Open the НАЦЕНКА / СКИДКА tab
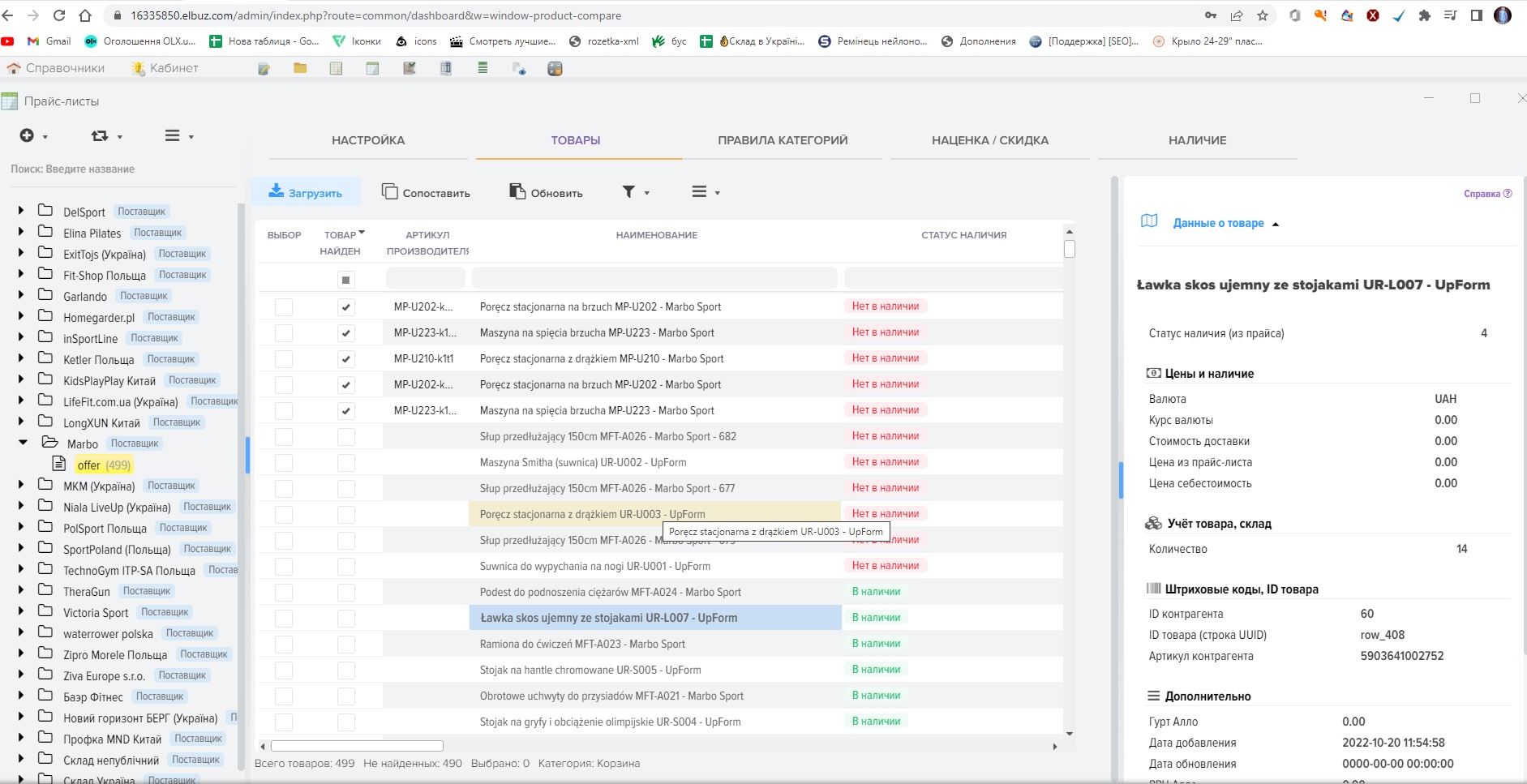The height and width of the screenshot is (784, 1527). pos(990,140)
